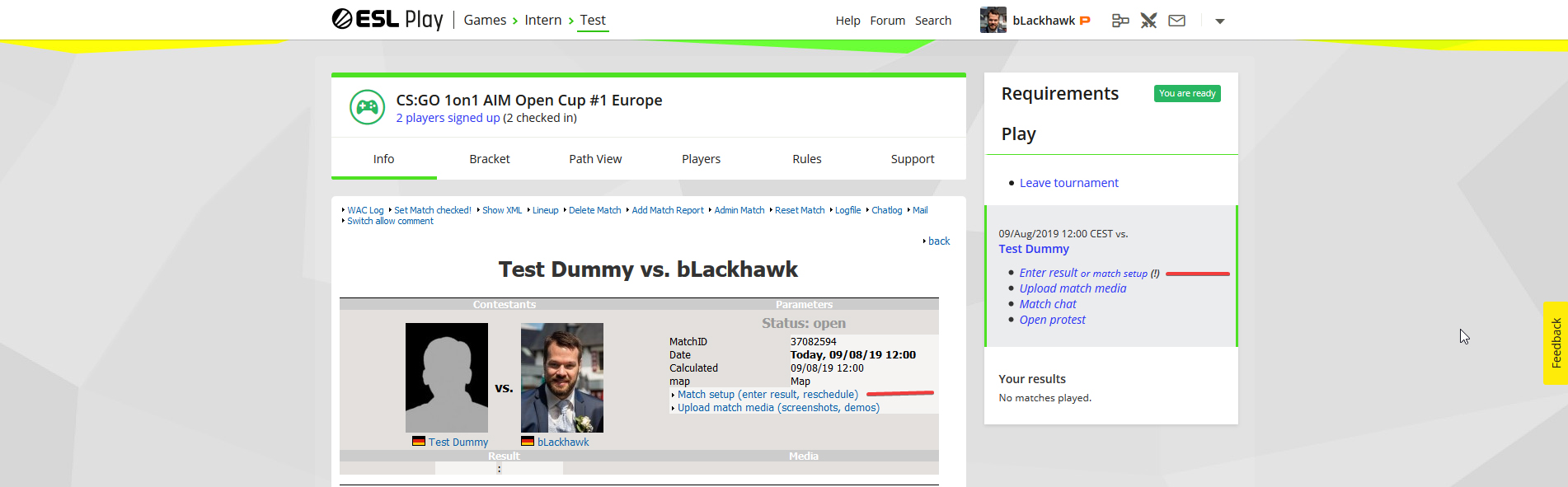Open the 2 players signed up link
Viewport: 1568px width, 487px height.
point(448,118)
